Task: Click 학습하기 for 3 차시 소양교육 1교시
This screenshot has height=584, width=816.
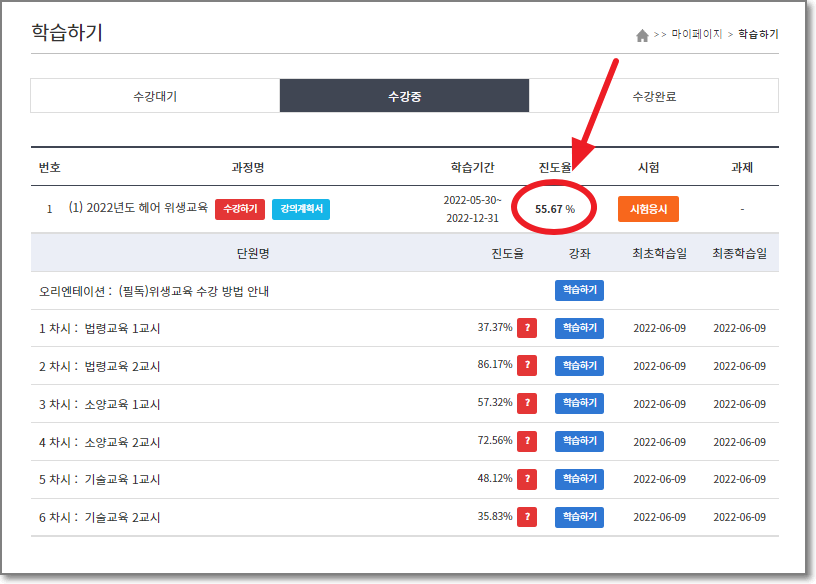Action: (x=579, y=403)
